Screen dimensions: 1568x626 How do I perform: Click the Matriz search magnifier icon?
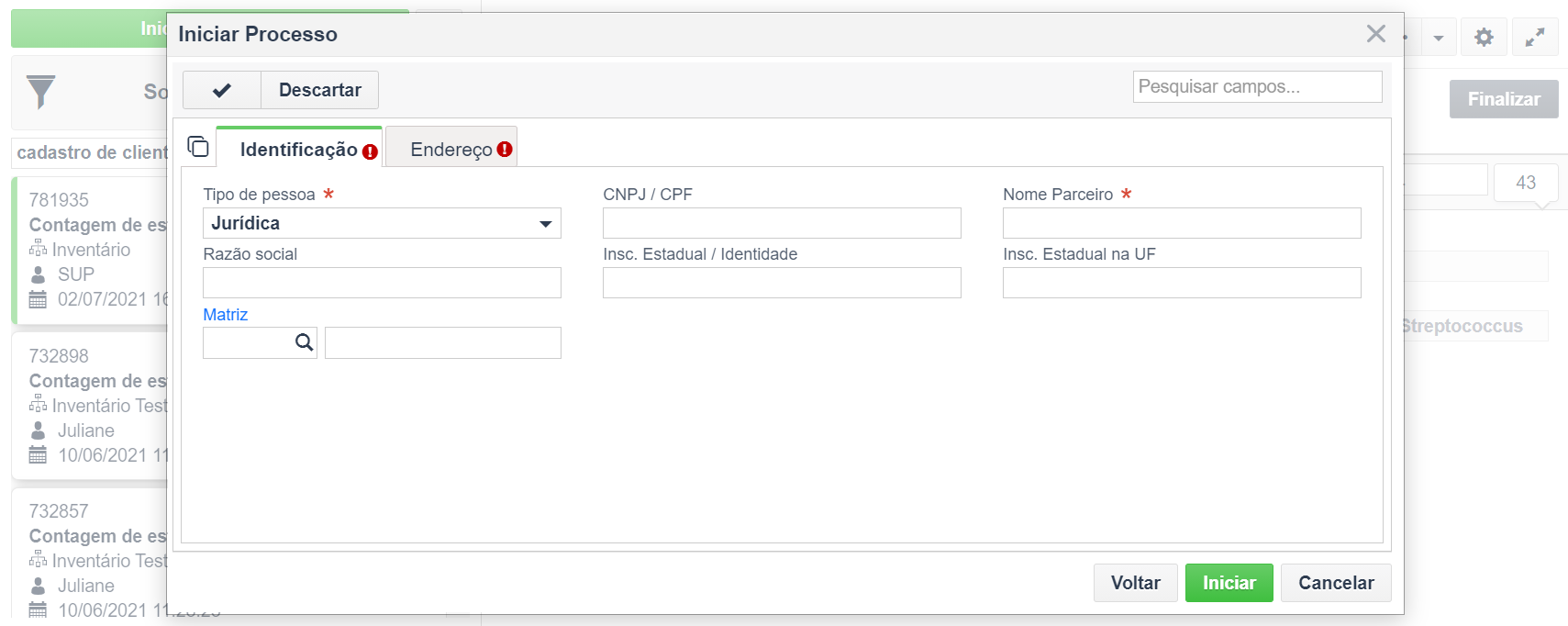coord(304,342)
